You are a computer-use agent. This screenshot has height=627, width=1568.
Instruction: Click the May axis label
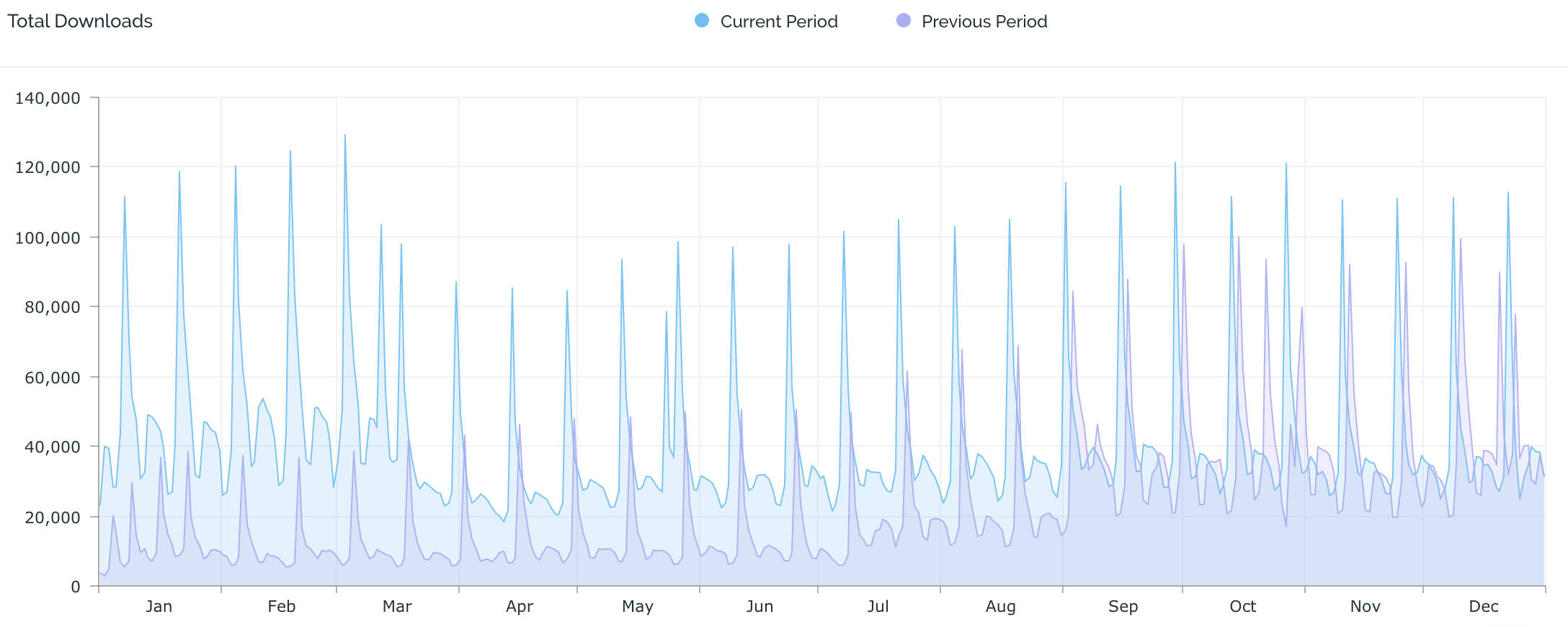click(x=638, y=606)
